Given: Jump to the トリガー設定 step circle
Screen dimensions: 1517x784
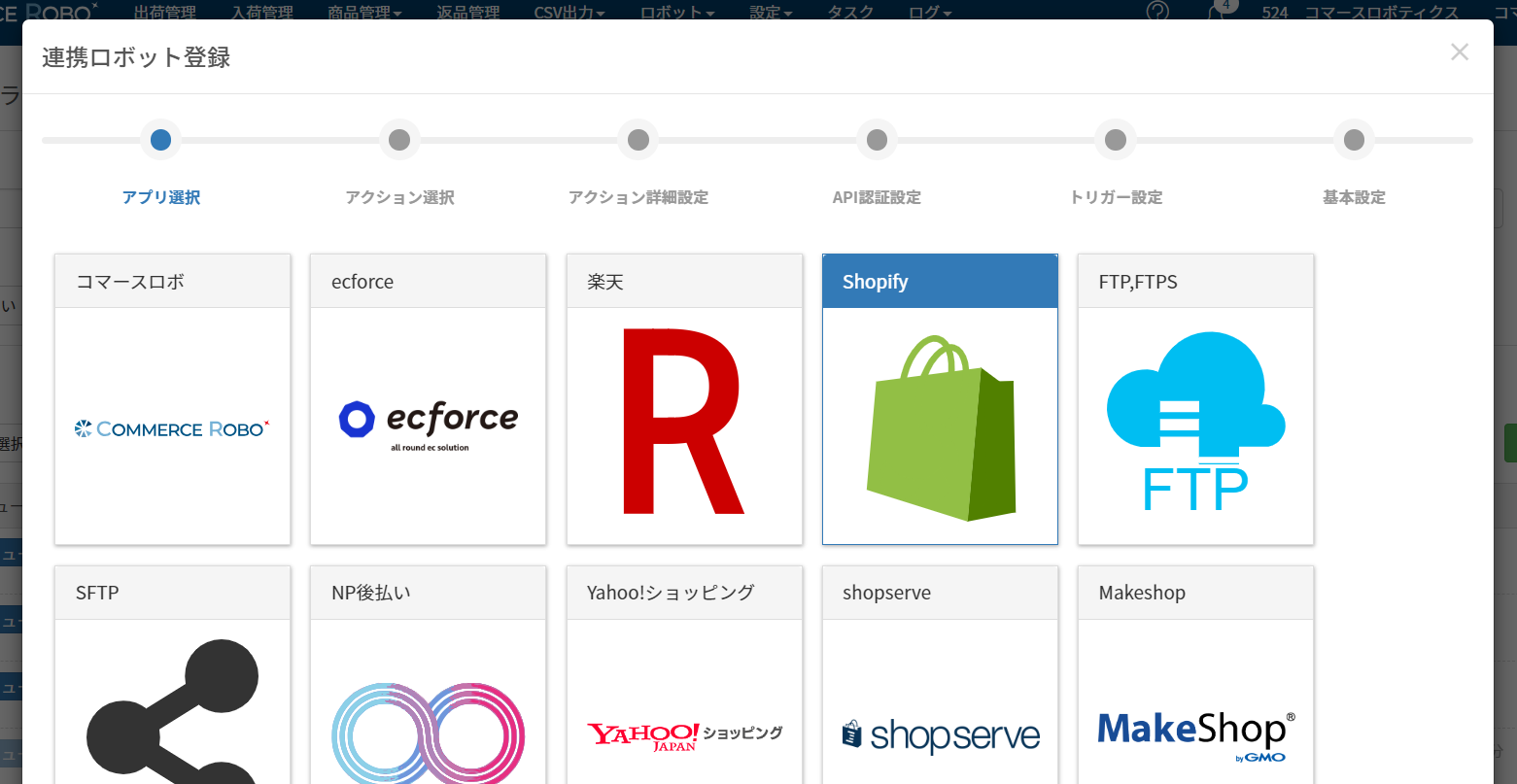Looking at the screenshot, I should pos(1116,140).
